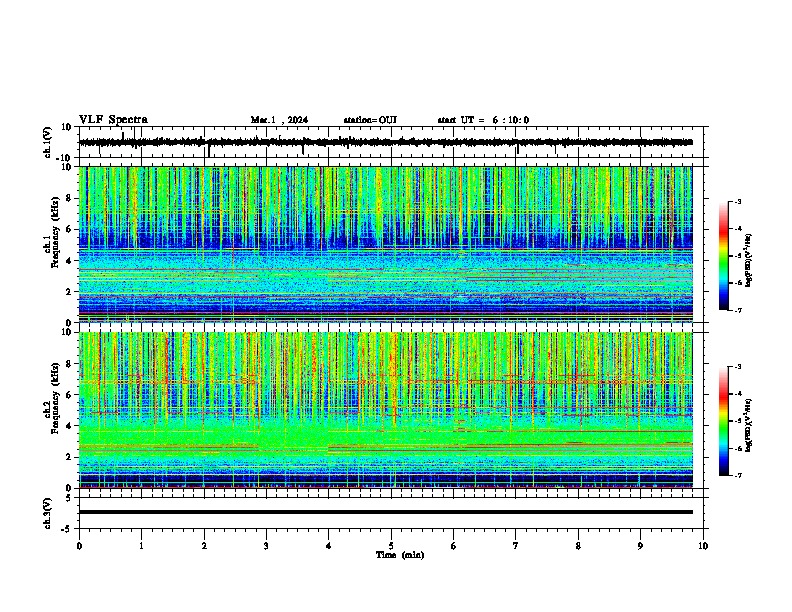Click the log(PSD) label beside ch.2 colorbar
Screen dimensions: 792x612
pyautogui.click(x=749, y=425)
